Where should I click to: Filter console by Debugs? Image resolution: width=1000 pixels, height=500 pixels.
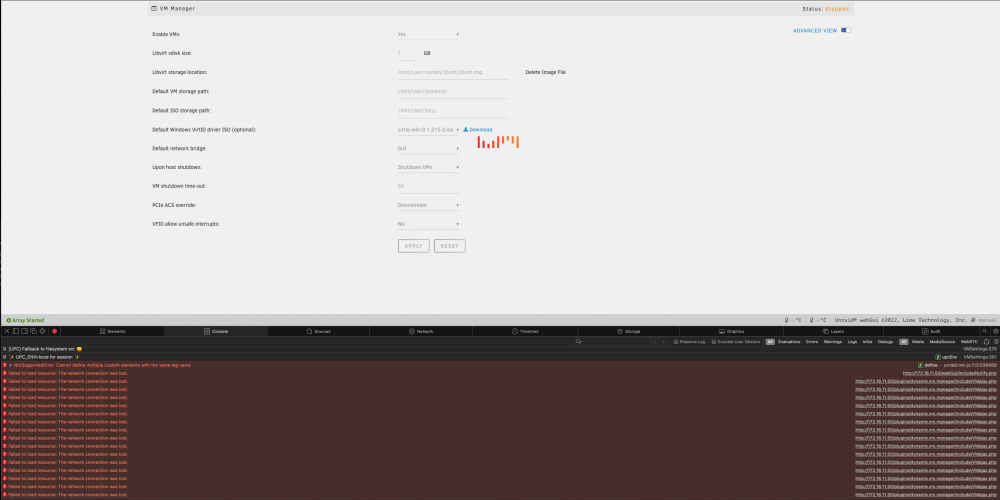click(x=885, y=342)
